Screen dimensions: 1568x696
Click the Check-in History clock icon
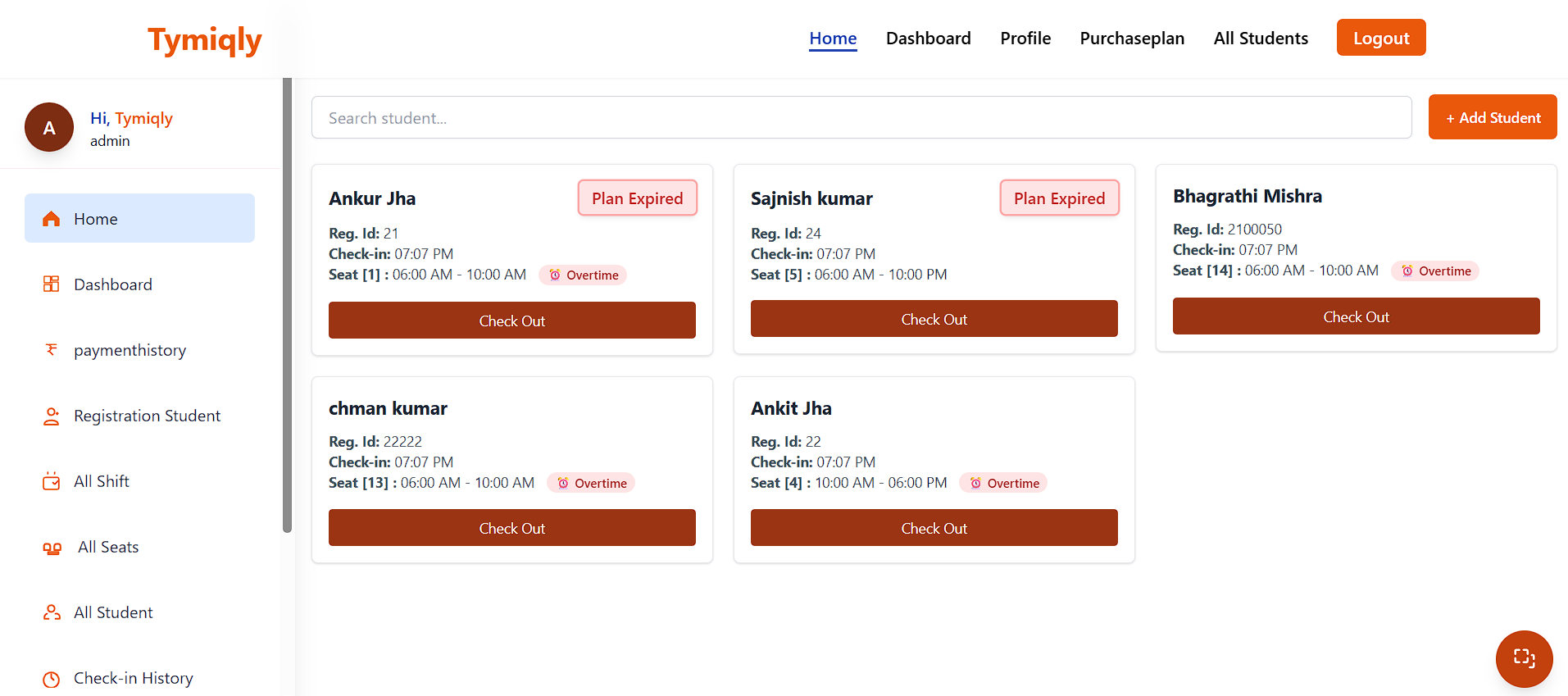pos(51,679)
